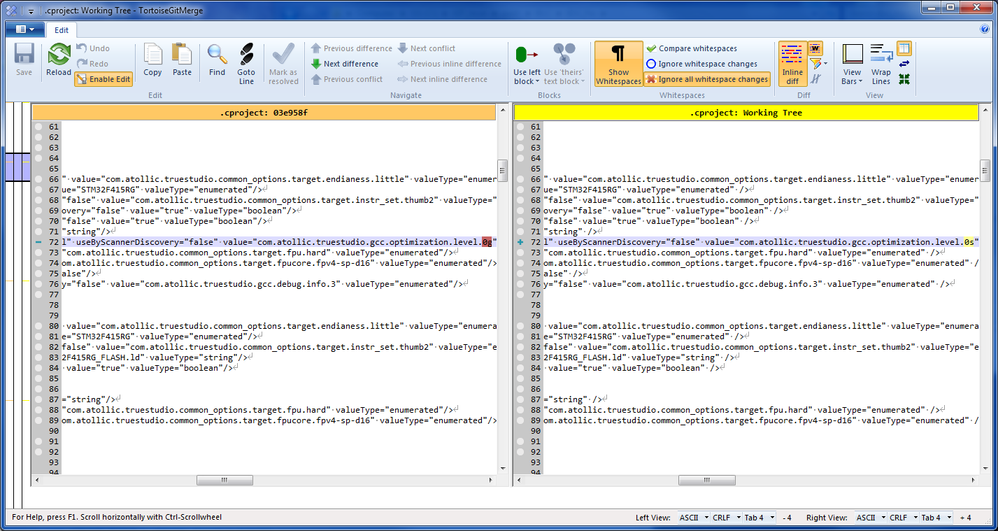Click the help question mark icon
Screen dimensions: 998x531
tap(986, 29)
